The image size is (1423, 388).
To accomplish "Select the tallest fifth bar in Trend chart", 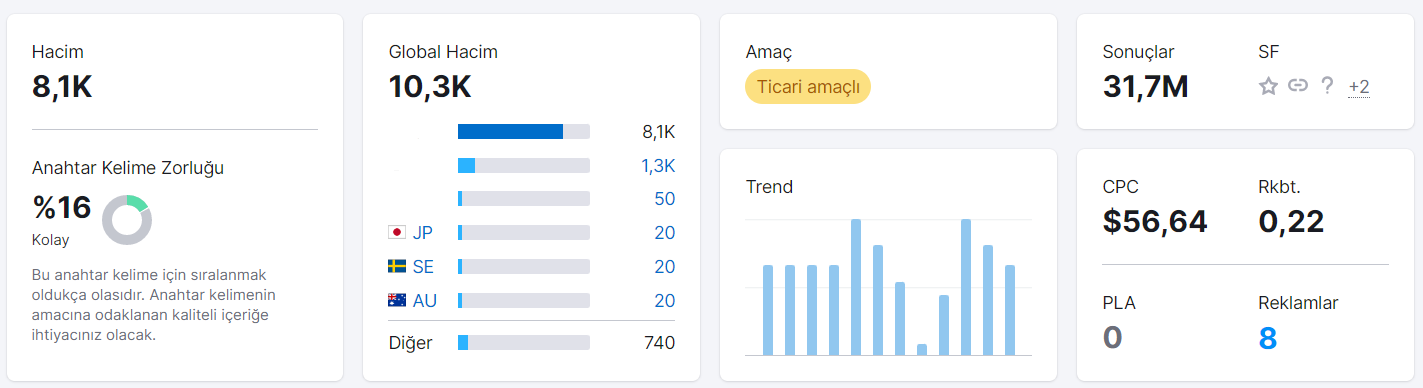I will click(x=856, y=287).
